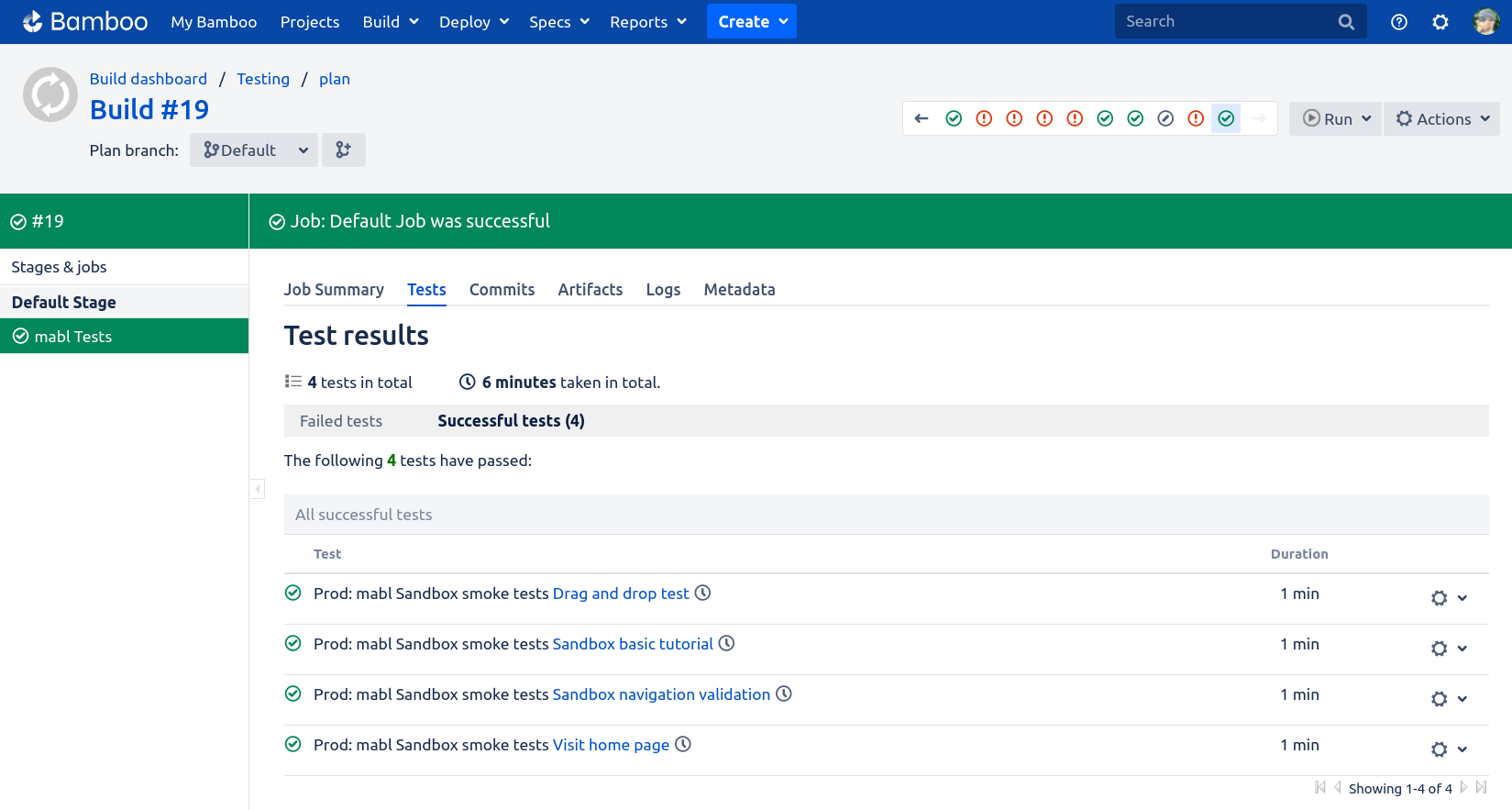
Task: Open the Actions dropdown
Action: [1441, 118]
